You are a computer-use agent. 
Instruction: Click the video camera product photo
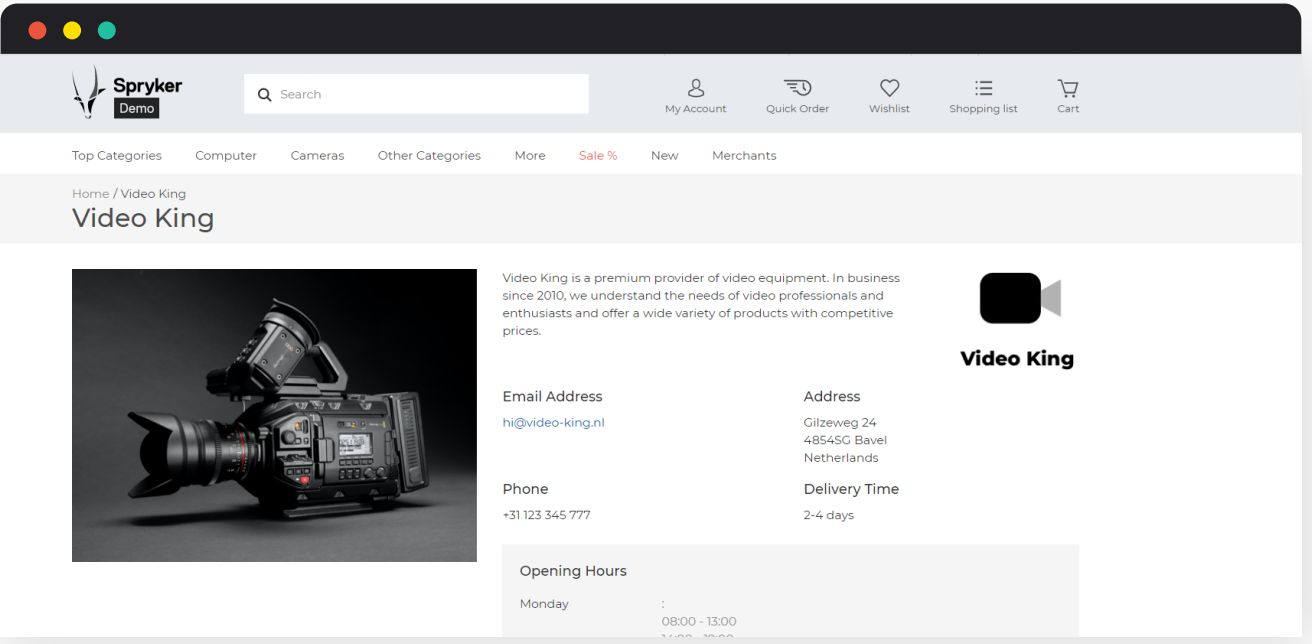(x=274, y=415)
